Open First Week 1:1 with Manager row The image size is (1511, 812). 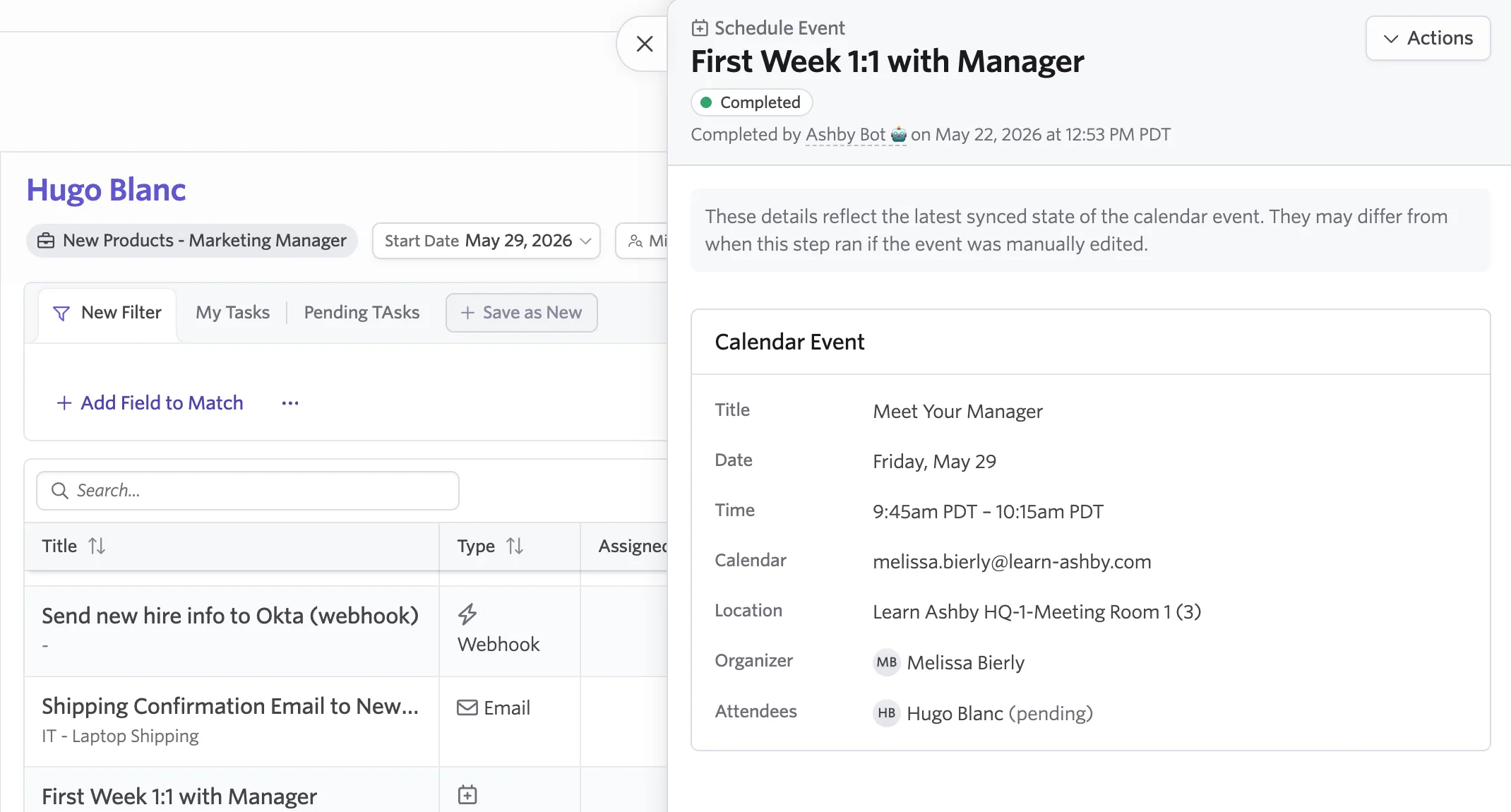pyautogui.click(x=179, y=796)
